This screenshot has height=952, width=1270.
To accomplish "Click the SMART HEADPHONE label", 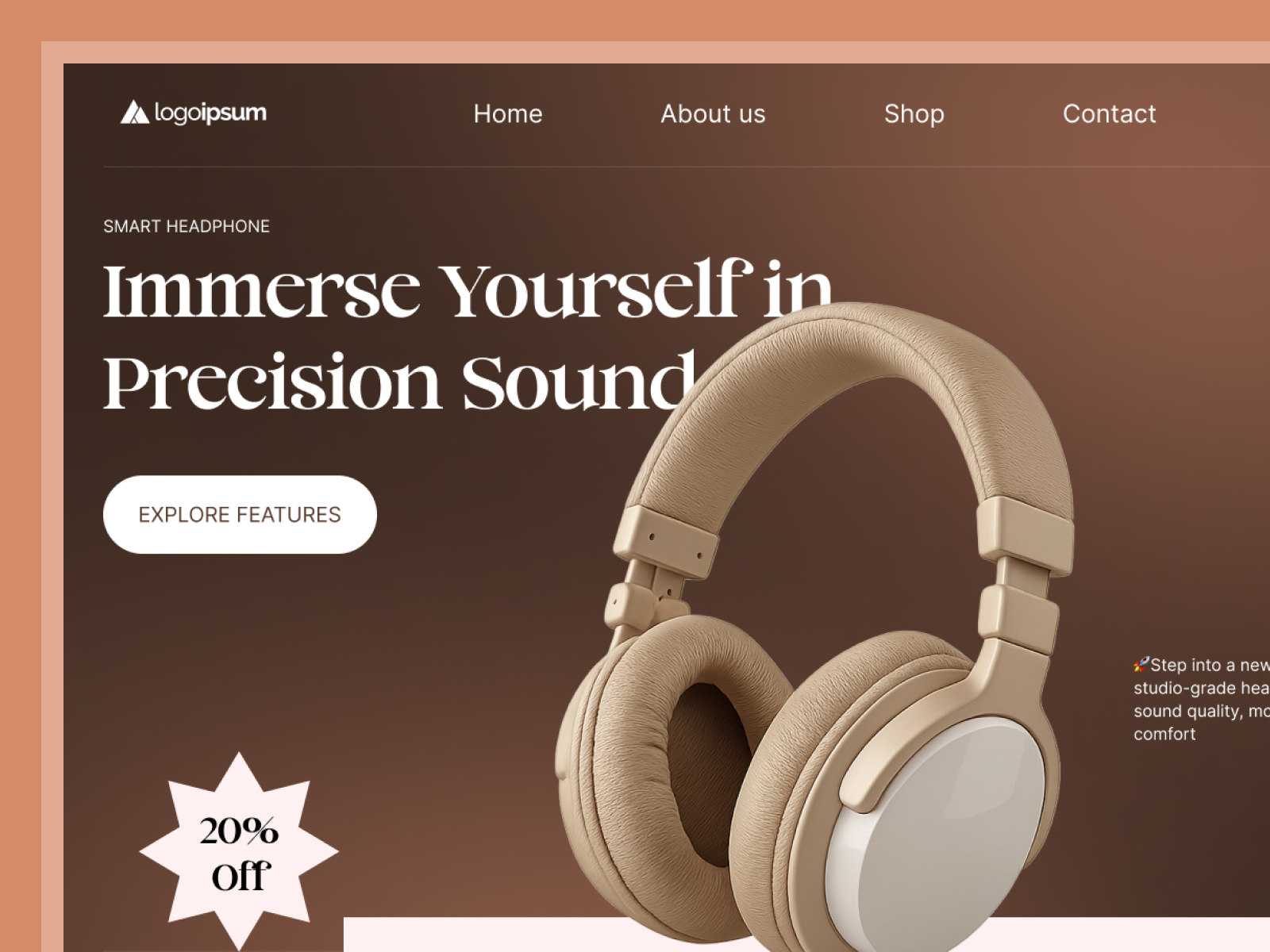I will click(x=187, y=226).
